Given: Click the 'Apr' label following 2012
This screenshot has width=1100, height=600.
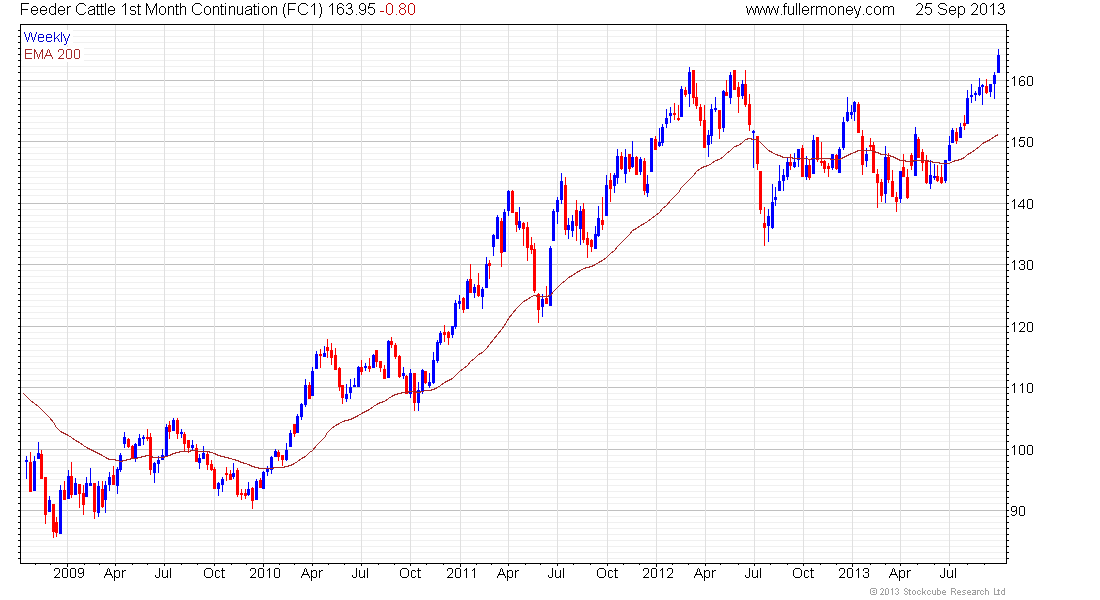Looking at the screenshot, I should [x=704, y=573].
